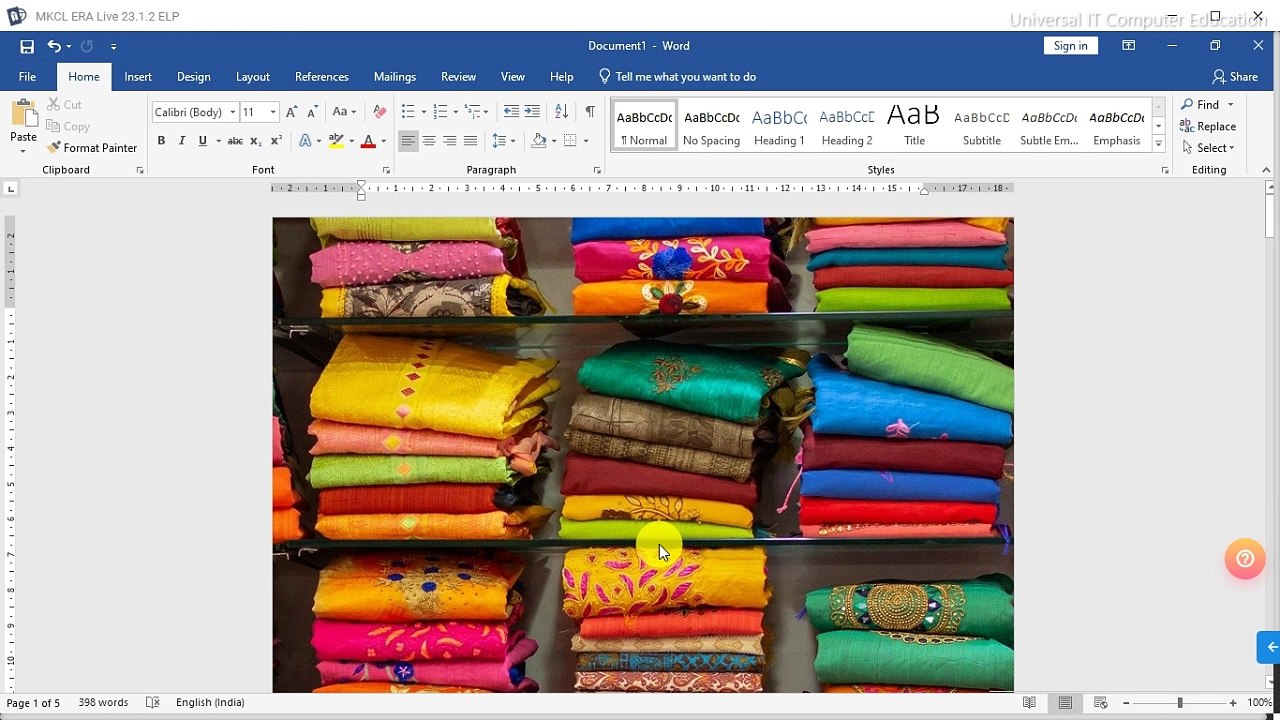The height and width of the screenshot is (720, 1280).
Task: Click the zoom slider handle
Action: click(1180, 703)
